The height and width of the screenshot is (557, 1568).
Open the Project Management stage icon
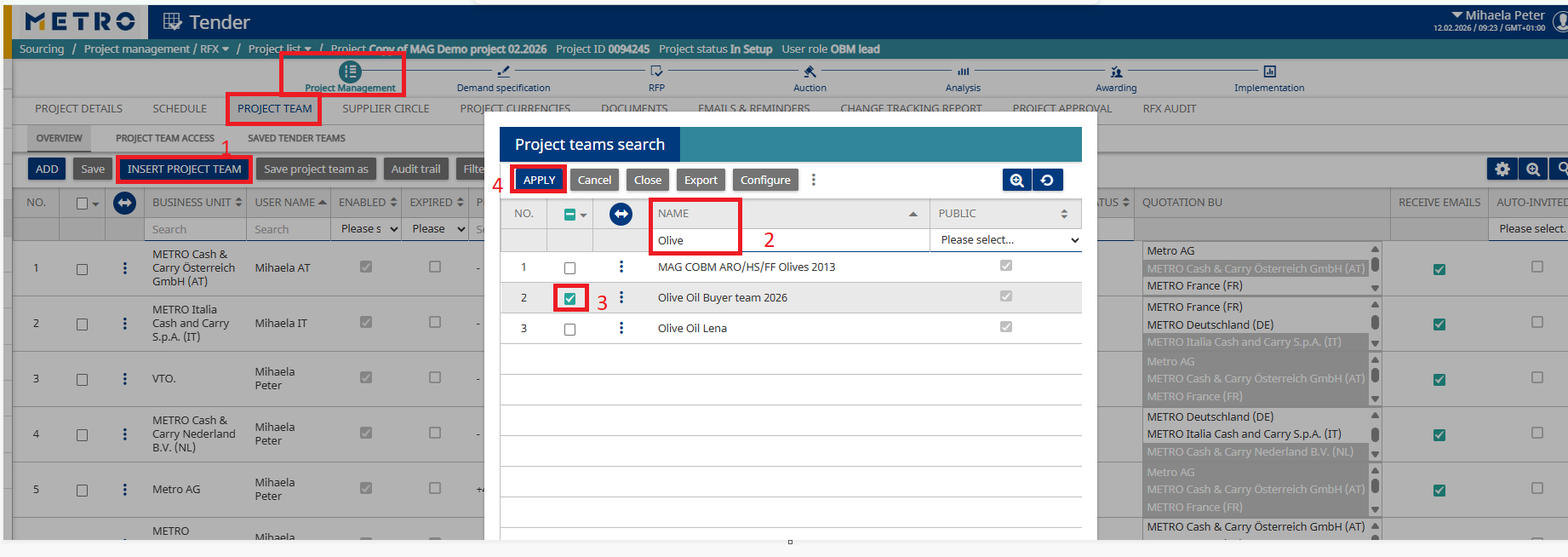pos(350,72)
